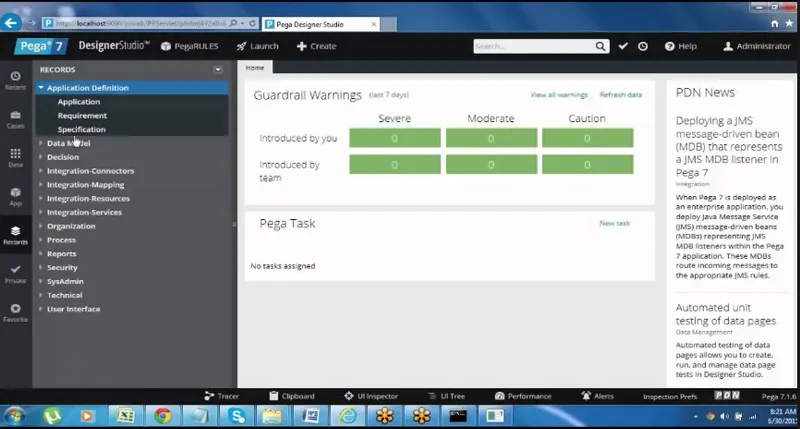
Task: Open the Alerts tool
Action: [x=597, y=396]
